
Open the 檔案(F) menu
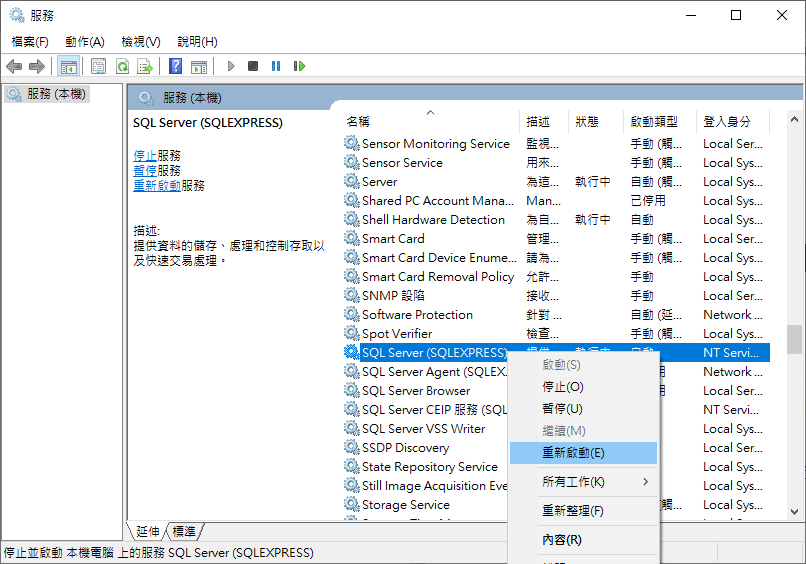click(30, 42)
